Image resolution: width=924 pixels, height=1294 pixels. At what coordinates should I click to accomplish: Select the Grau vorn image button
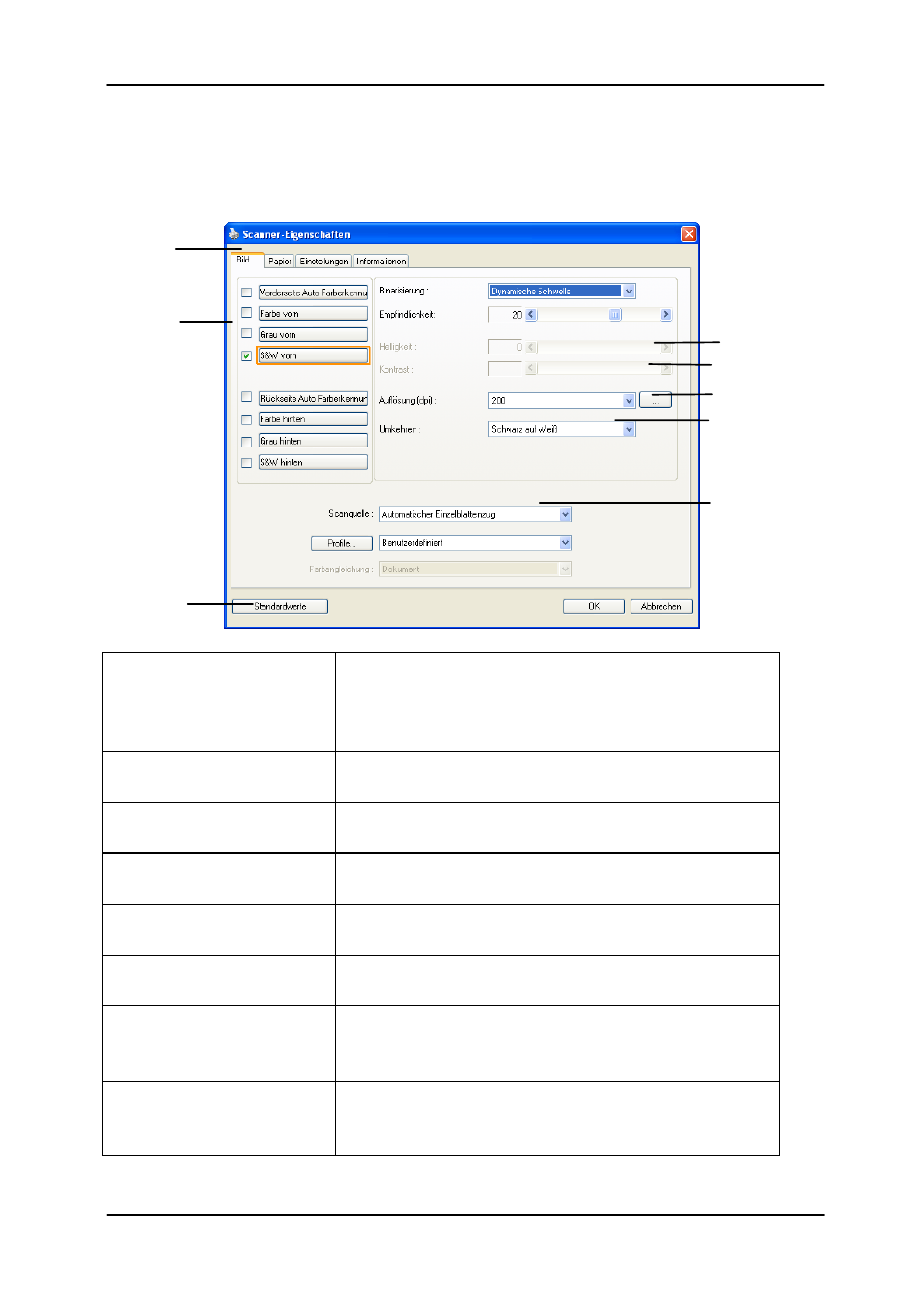313,335
